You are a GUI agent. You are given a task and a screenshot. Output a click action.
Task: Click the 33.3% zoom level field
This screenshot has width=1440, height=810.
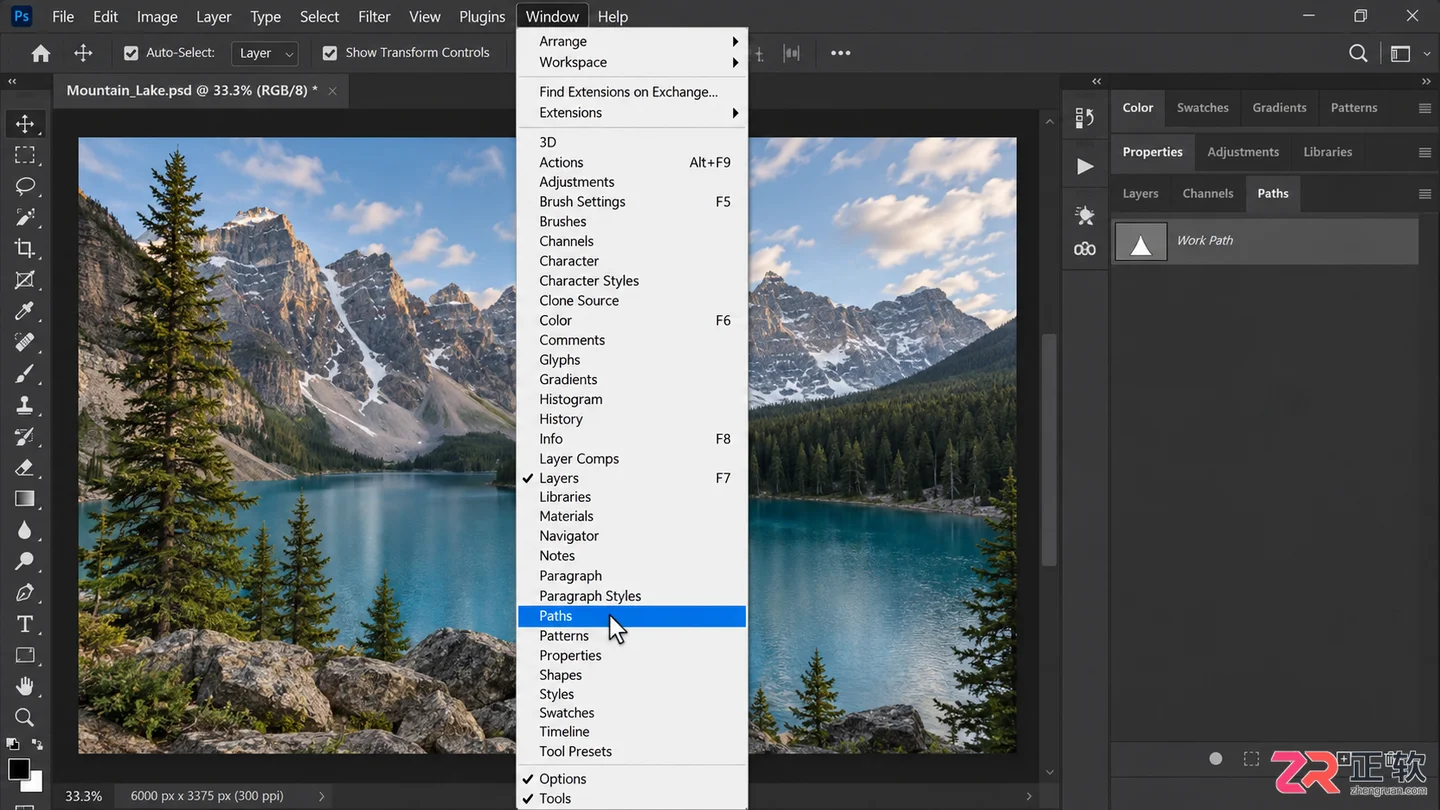(84, 796)
